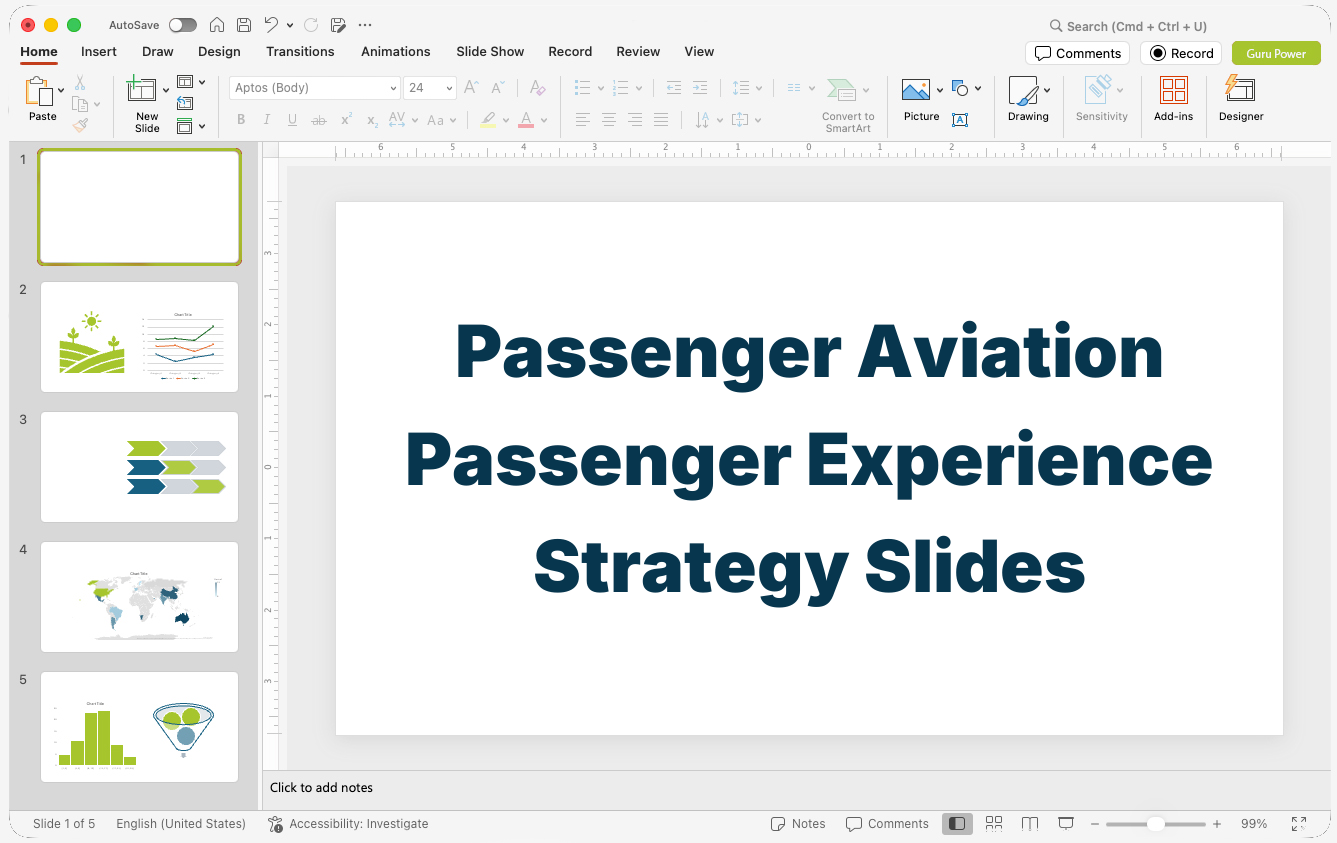
Task: Click the Undo arrow icon
Action: 272,25
